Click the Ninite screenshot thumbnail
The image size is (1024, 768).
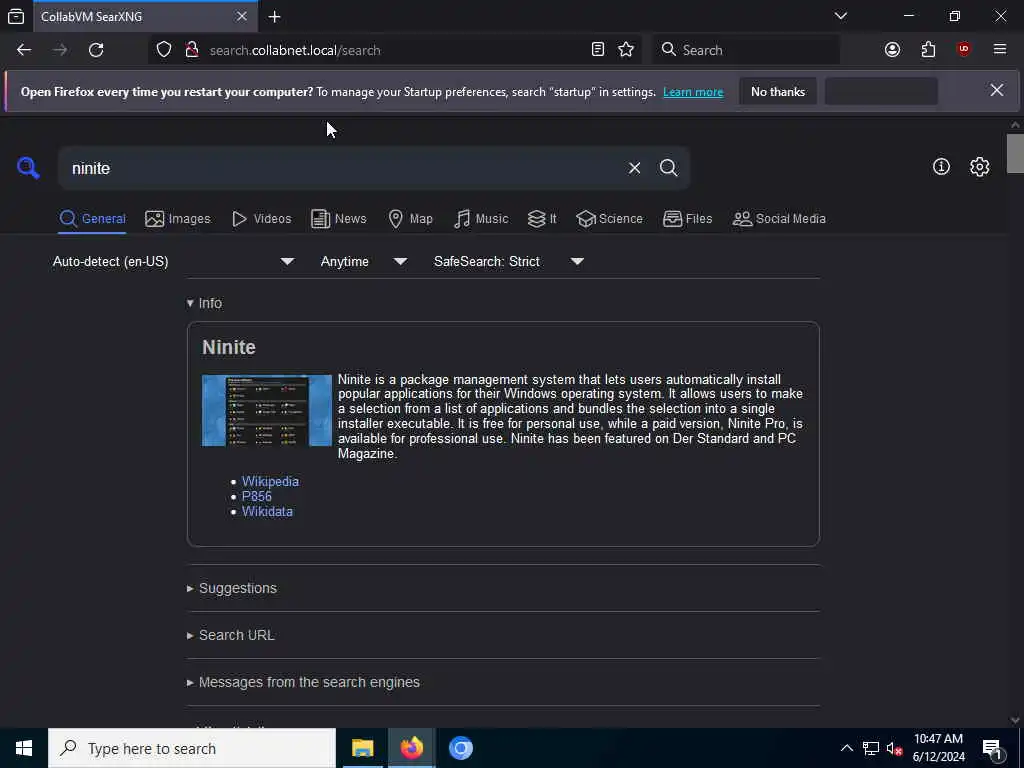[x=266, y=410]
